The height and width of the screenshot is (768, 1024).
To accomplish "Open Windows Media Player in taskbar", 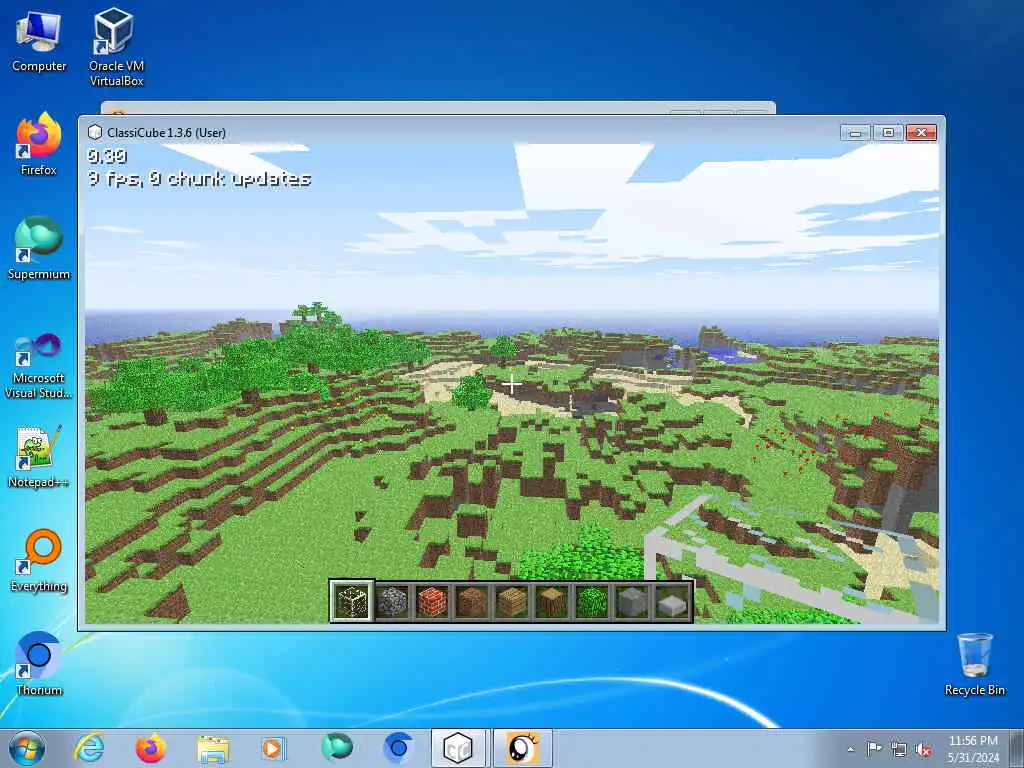I will 274,748.
